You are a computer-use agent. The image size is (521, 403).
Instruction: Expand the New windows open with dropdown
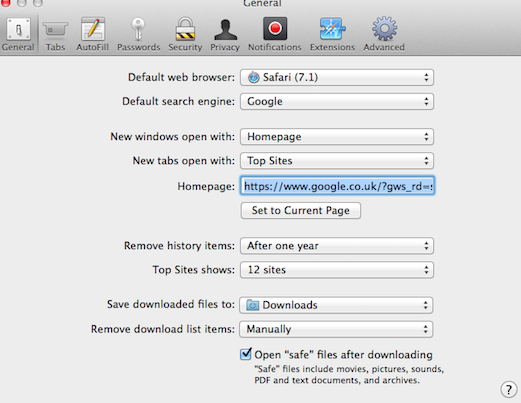point(337,137)
